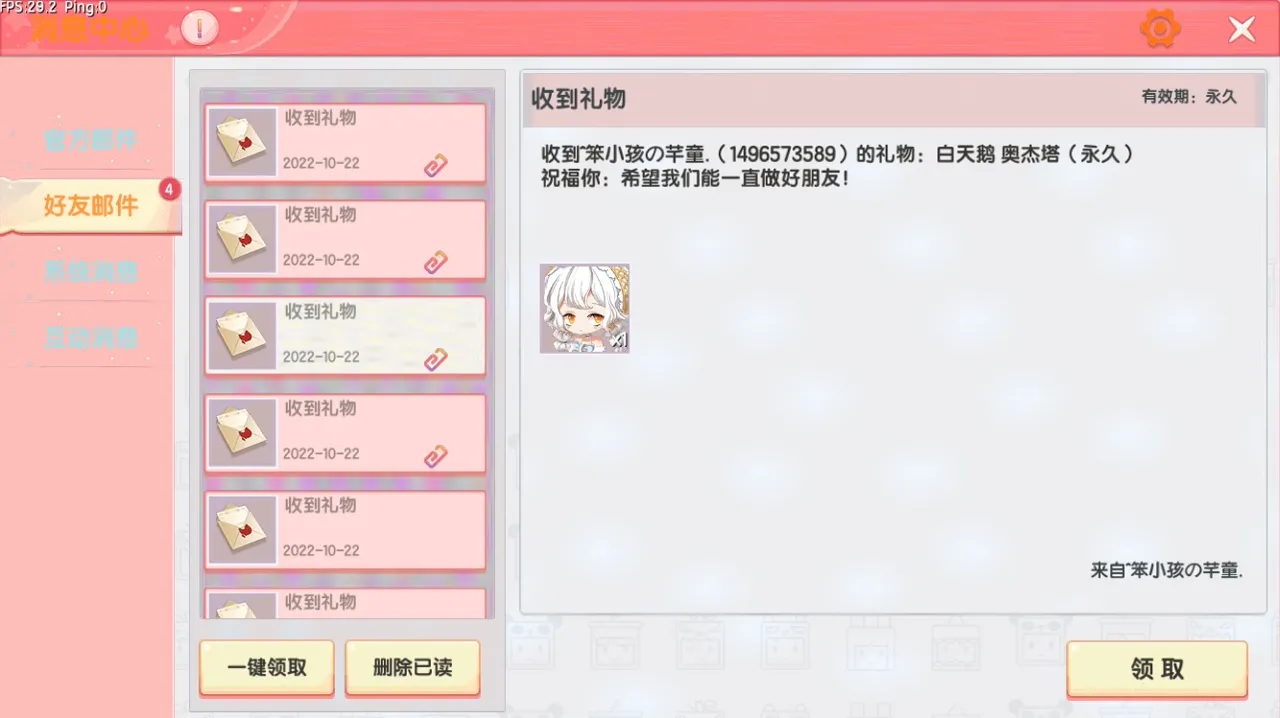Open the first faded tab above 好友邮件
Viewport: 1280px width, 718px height.
90,140
